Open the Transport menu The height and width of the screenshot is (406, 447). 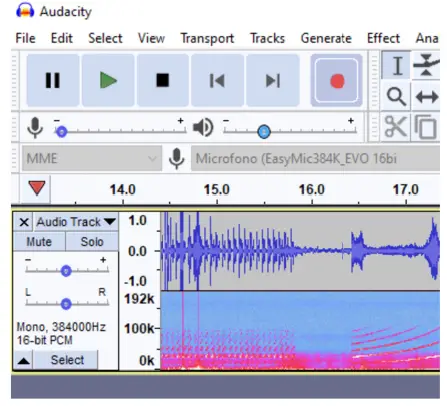coord(207,38)
